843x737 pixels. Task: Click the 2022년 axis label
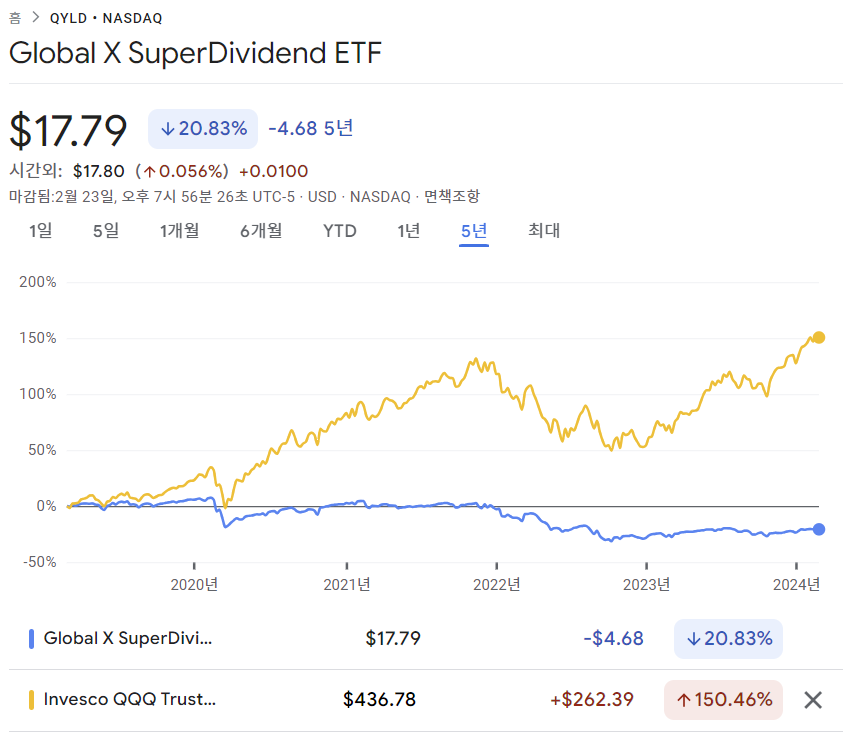pyautogui.click(x=497, y=584)
